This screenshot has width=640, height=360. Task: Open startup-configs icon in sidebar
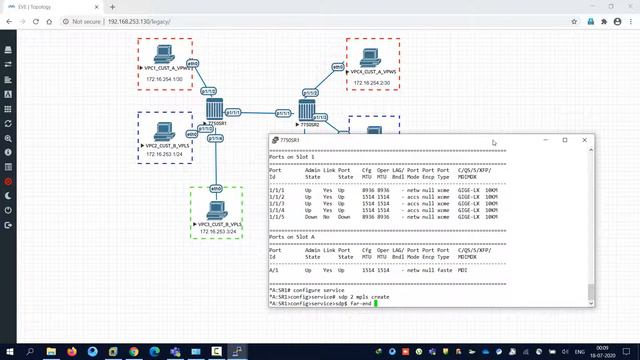[8, 94]
